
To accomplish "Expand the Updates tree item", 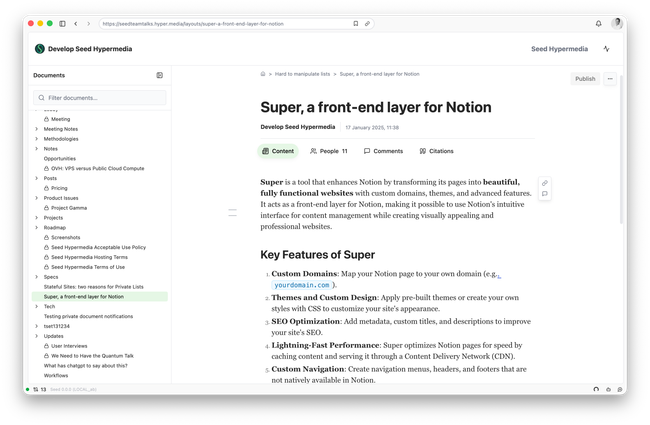I will [36, 336].
